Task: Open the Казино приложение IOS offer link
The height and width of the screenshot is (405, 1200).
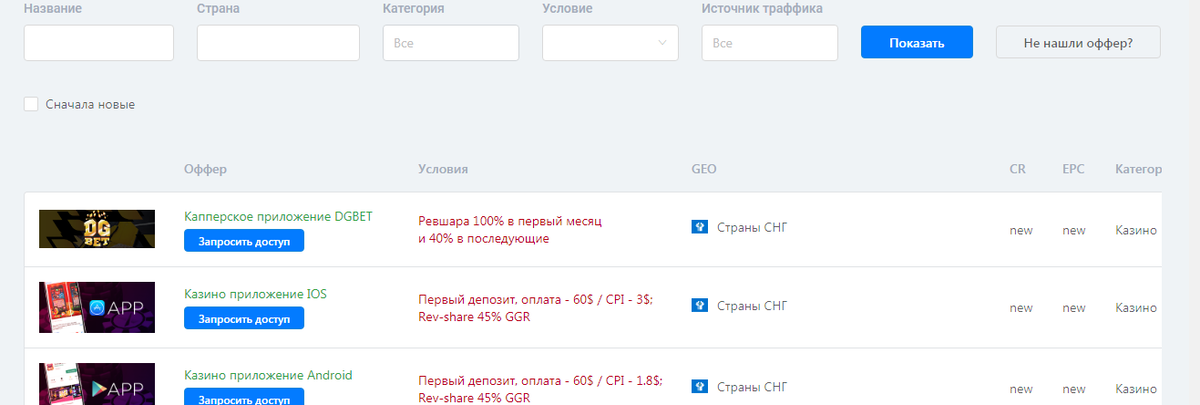Action: point(255,294)
